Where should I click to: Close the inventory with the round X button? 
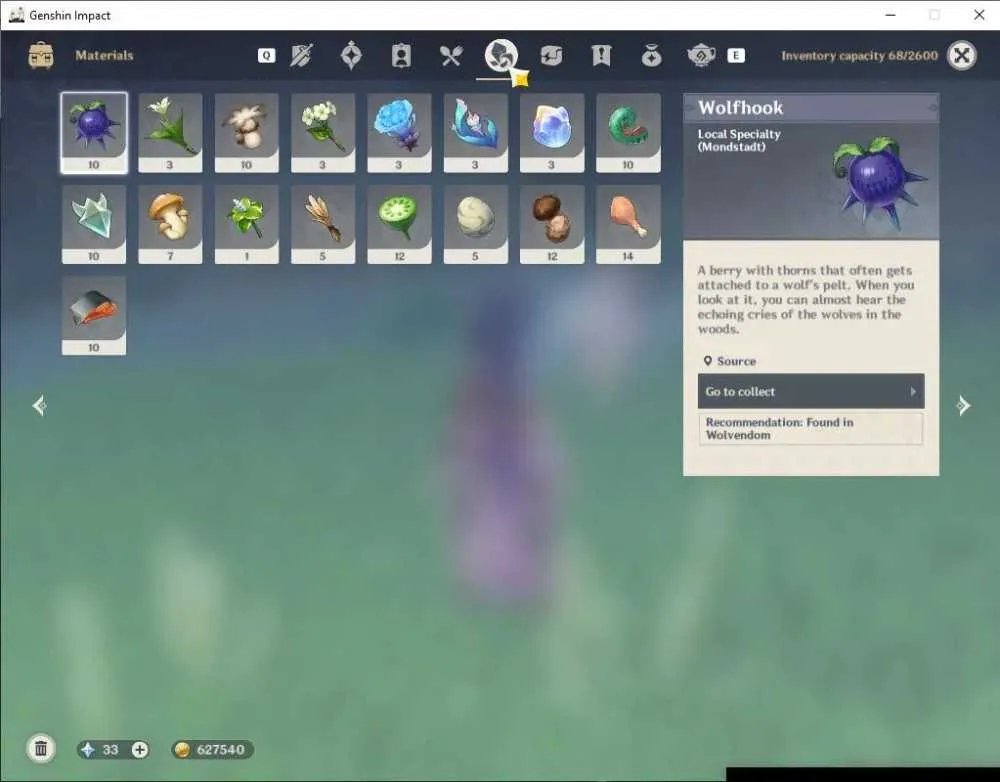click(962, 55)
